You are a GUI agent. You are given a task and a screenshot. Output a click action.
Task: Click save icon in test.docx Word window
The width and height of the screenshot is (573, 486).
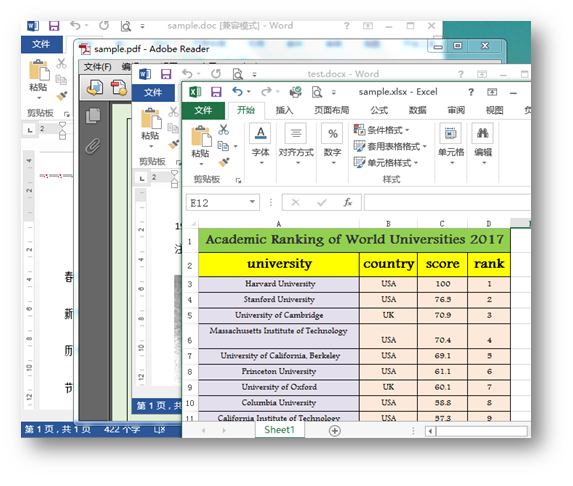click(x=166, y=74)
